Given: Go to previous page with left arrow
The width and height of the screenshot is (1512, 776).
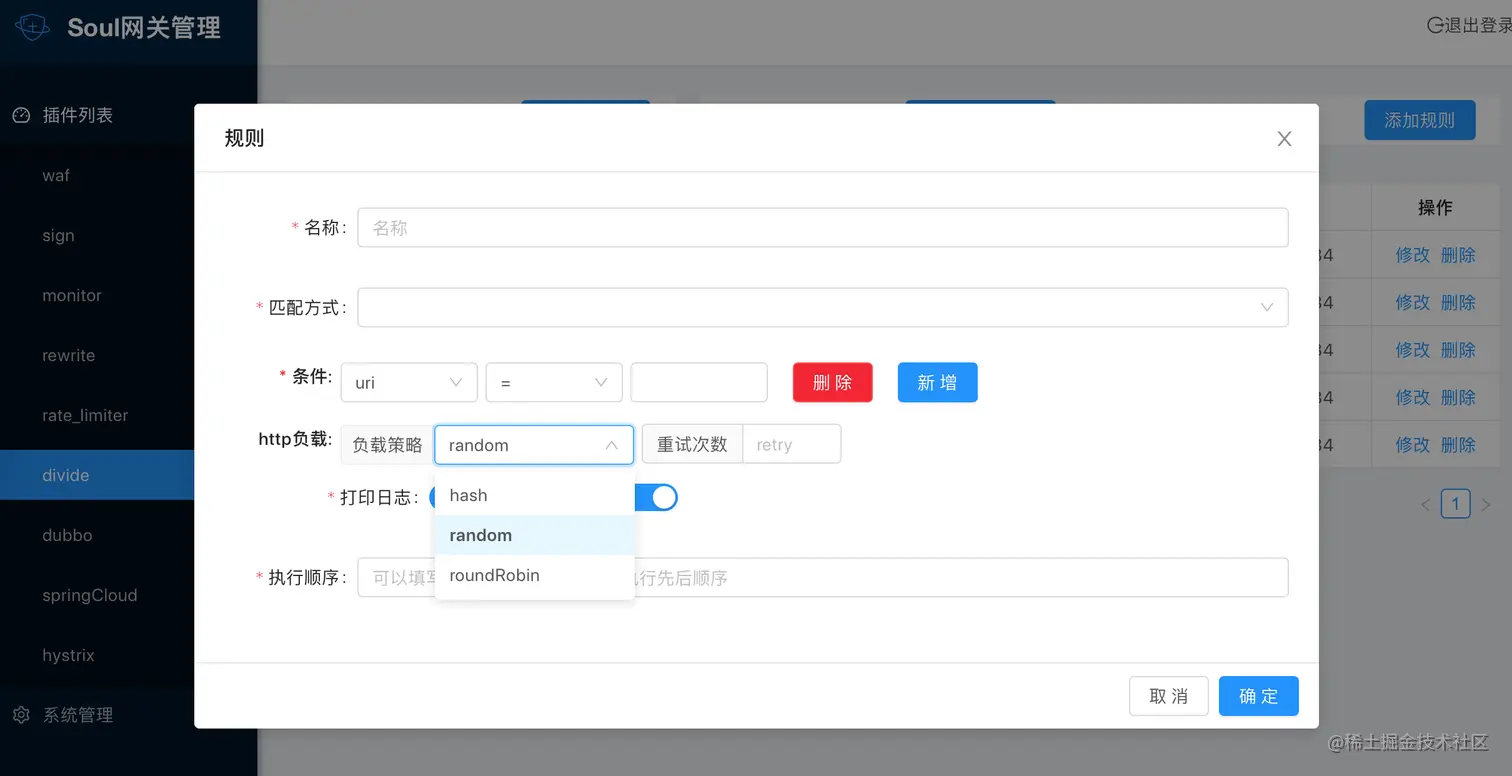Looking at the screenshot, I should click(x=1425, y=505).
